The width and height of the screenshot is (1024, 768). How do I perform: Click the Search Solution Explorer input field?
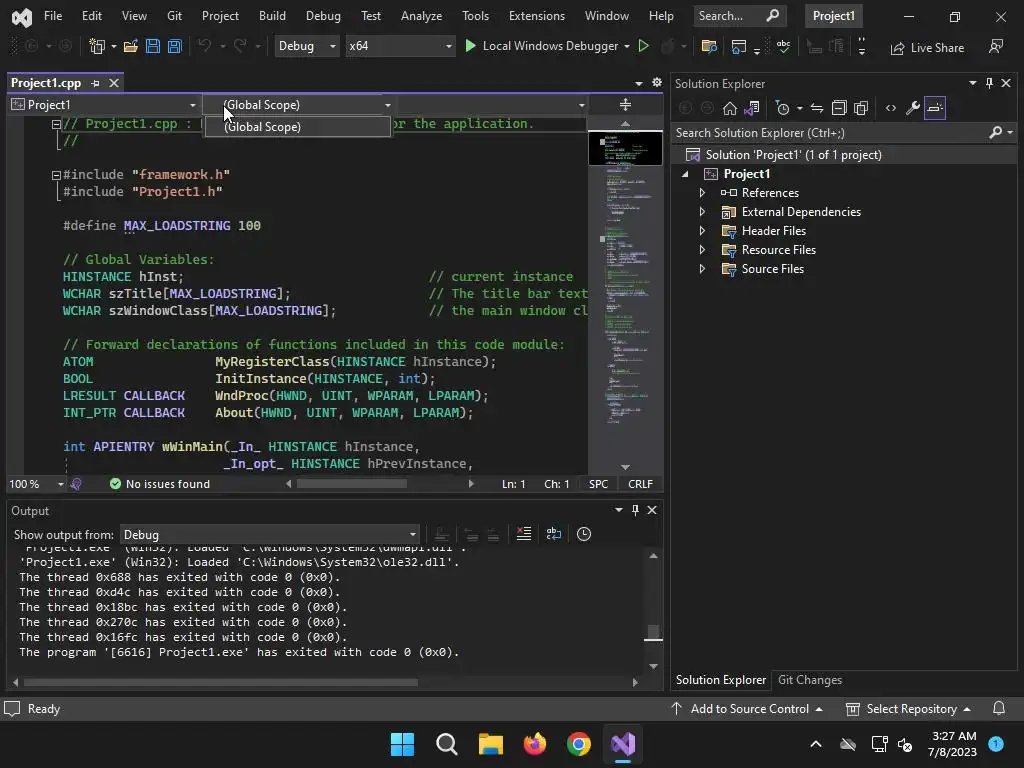831,133
